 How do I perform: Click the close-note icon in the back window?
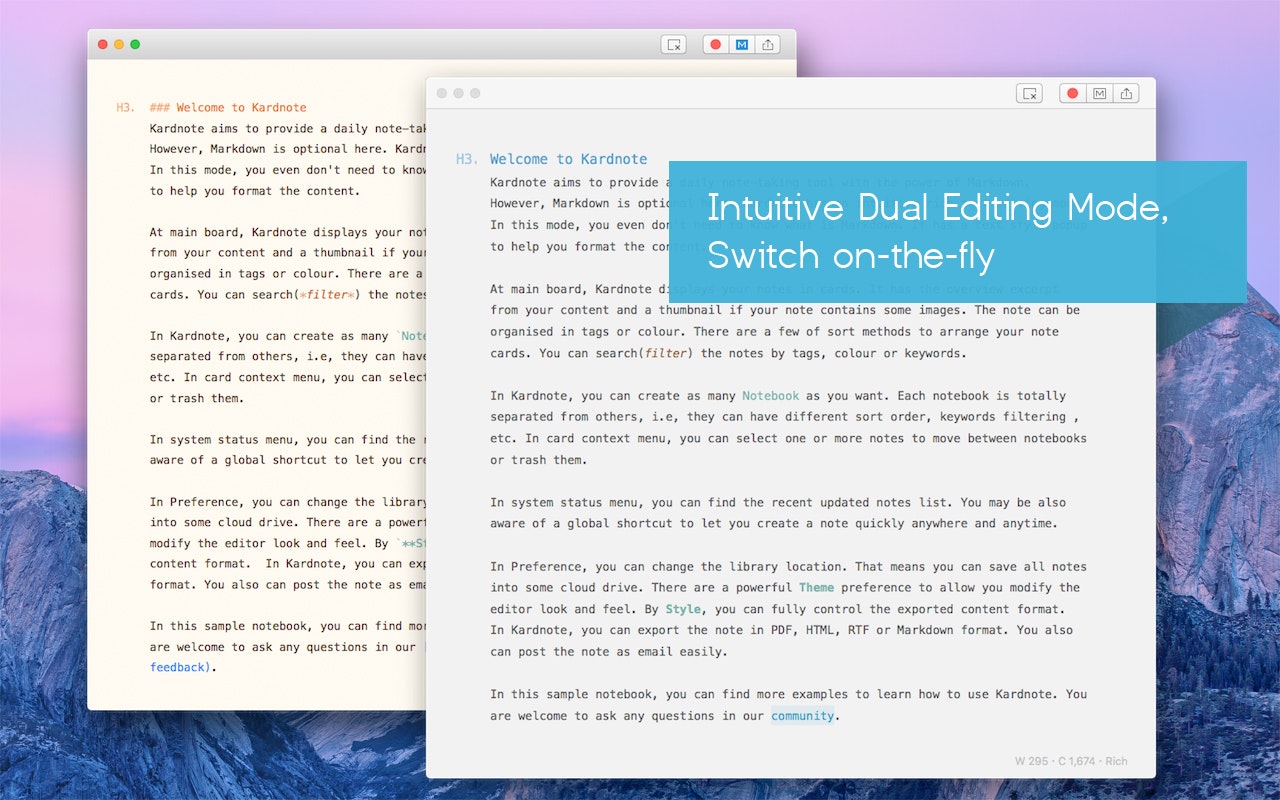click(x=673, y=45)
